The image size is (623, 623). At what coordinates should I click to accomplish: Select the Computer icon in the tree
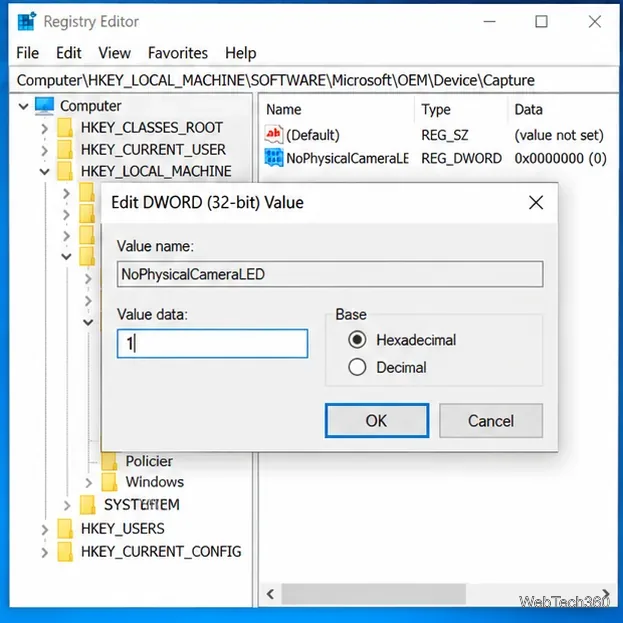[44, 106]
